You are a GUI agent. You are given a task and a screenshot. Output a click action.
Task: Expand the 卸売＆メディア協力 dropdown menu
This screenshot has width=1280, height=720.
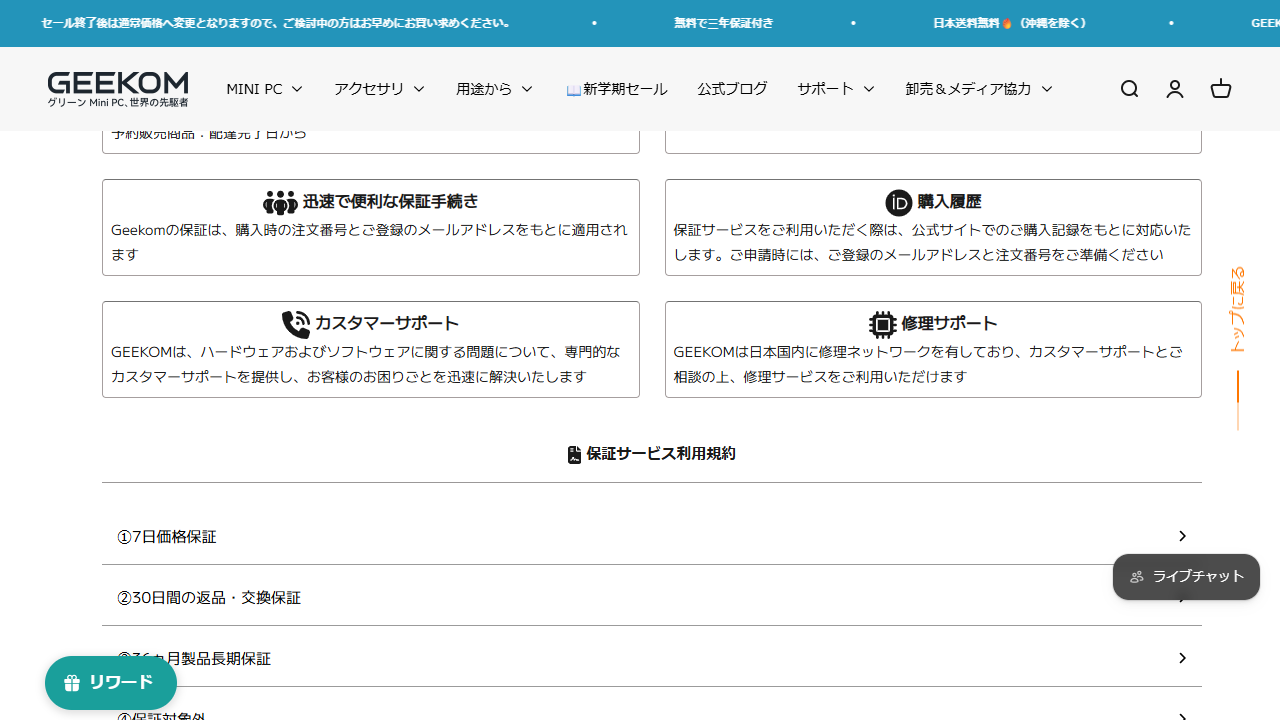pos(978,89)
